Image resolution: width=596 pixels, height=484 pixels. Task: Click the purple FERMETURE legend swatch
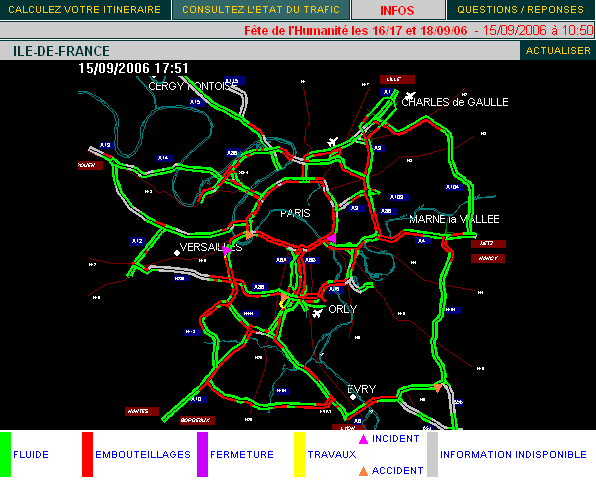click(x=202, y=454)
